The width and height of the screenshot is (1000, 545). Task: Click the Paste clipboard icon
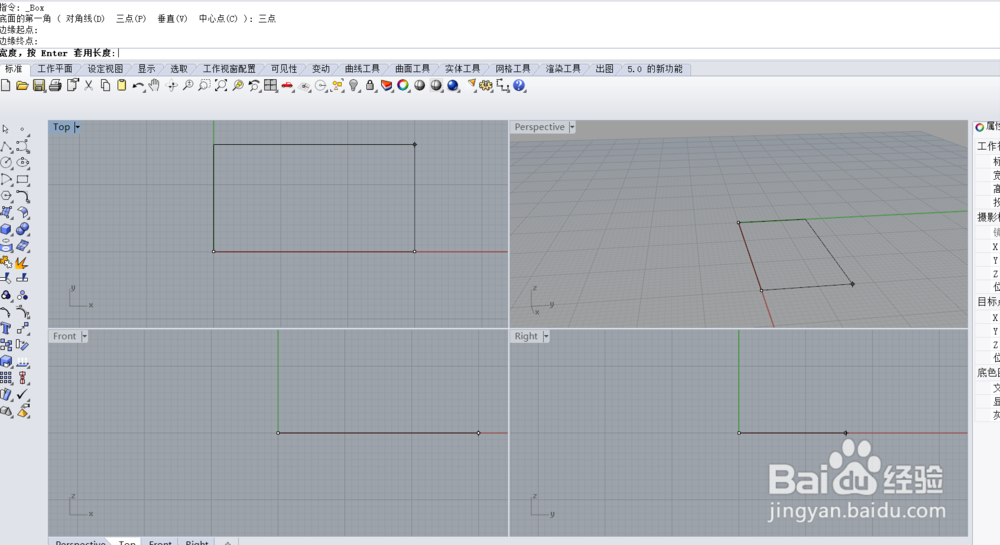click(x=122, y=85)
